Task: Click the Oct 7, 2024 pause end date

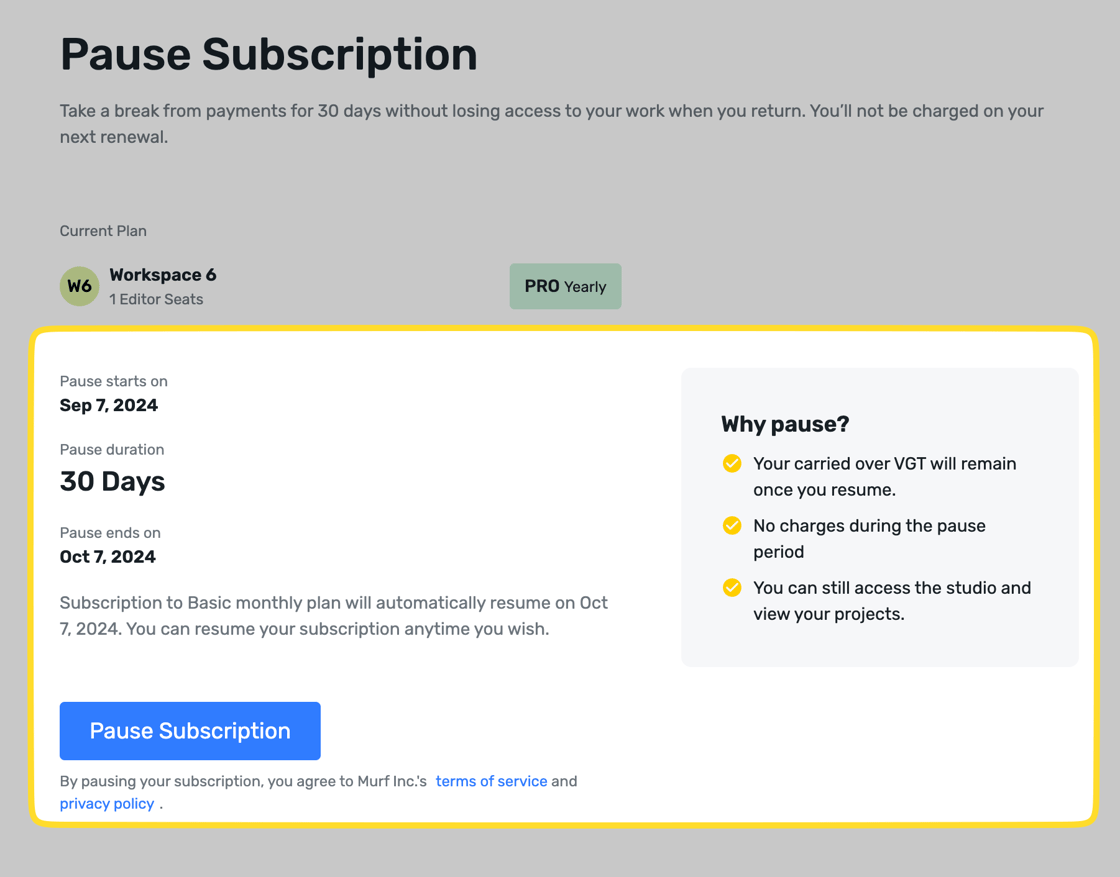Action: pyautogui.click(x=108, y=557)
